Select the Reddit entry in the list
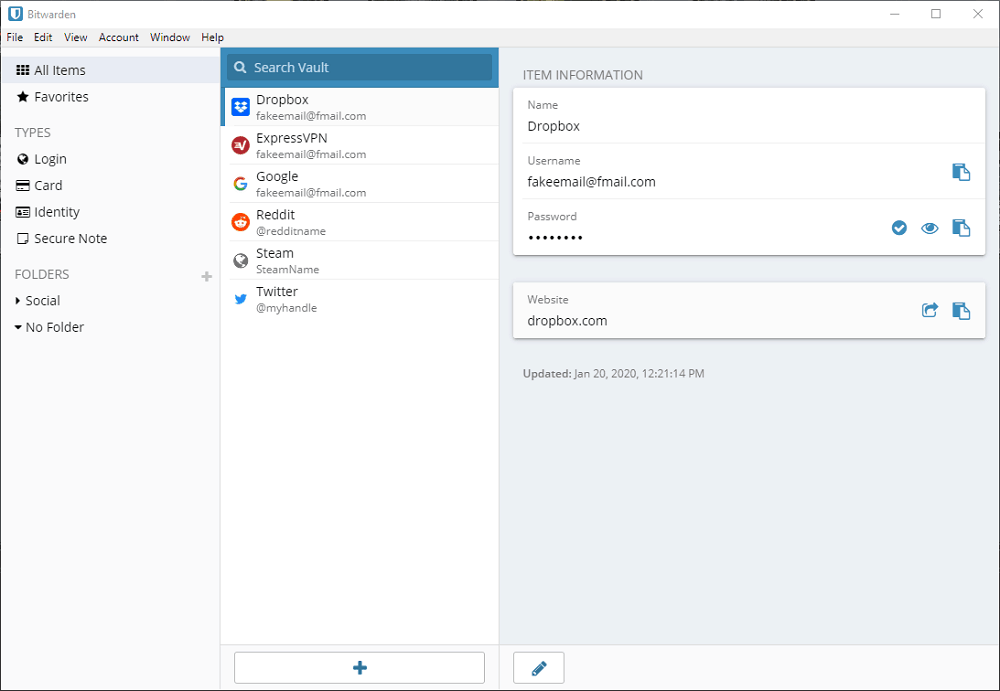 tap(360, 222)
